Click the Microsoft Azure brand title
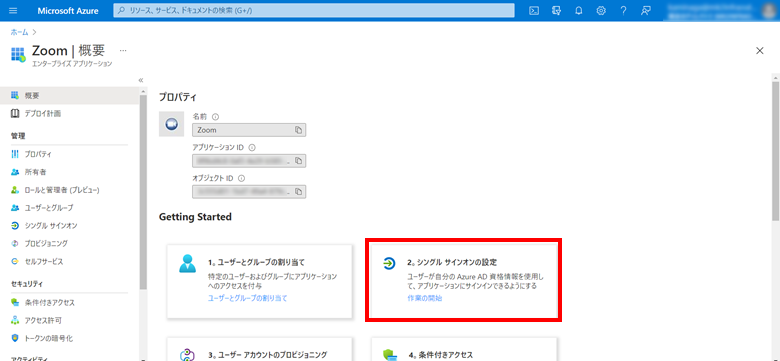The image size is (780, 361). click(x=68, y=10)
